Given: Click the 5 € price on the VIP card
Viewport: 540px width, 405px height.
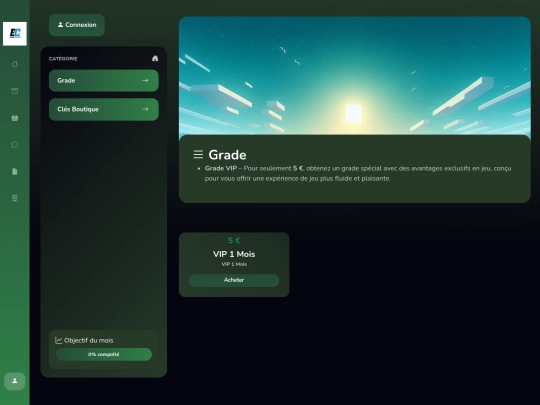Looking at the screenshot, I should click(x=234, y=240).
